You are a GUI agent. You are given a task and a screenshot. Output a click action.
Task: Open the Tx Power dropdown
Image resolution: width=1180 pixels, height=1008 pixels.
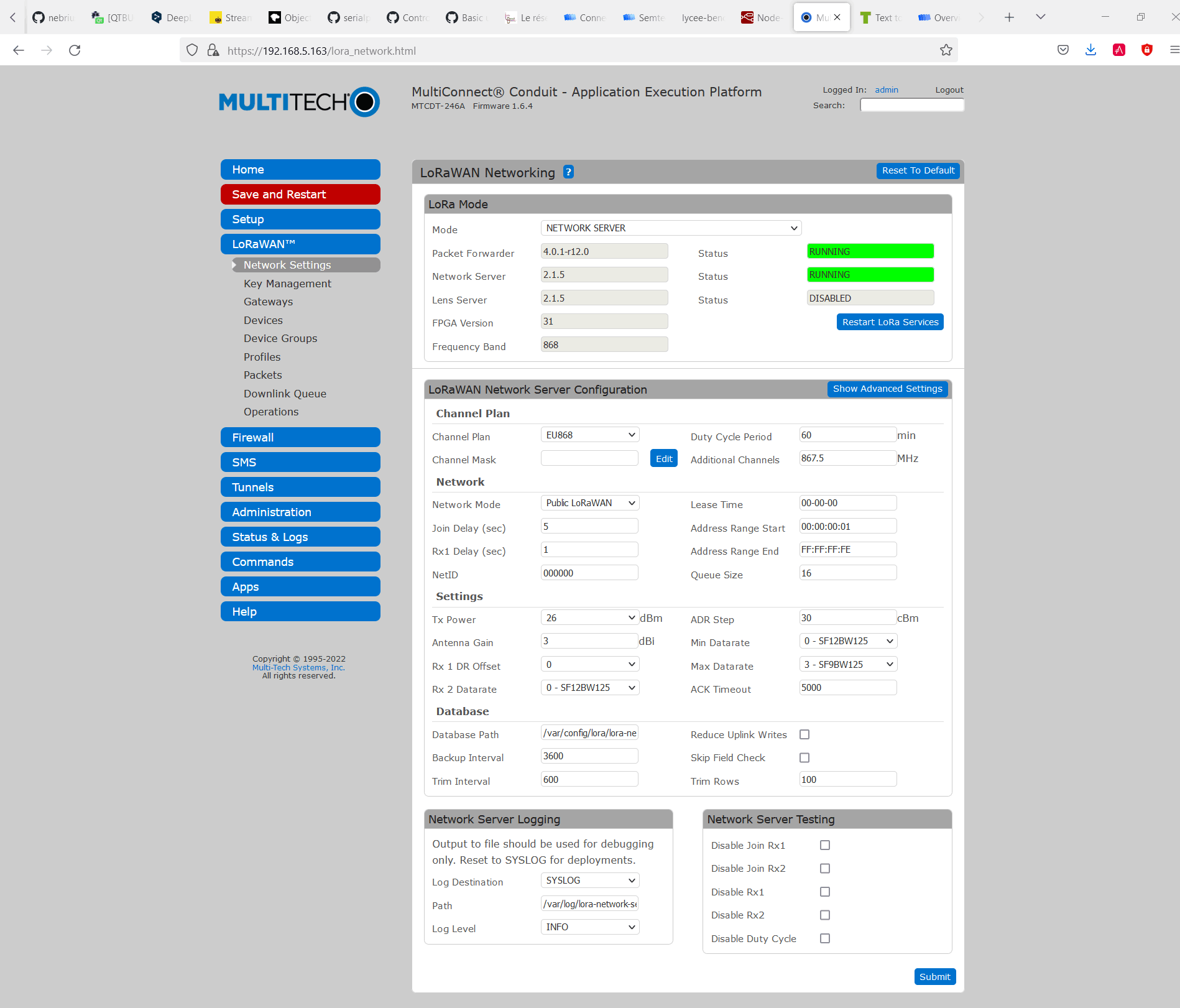tap(590, 618)
